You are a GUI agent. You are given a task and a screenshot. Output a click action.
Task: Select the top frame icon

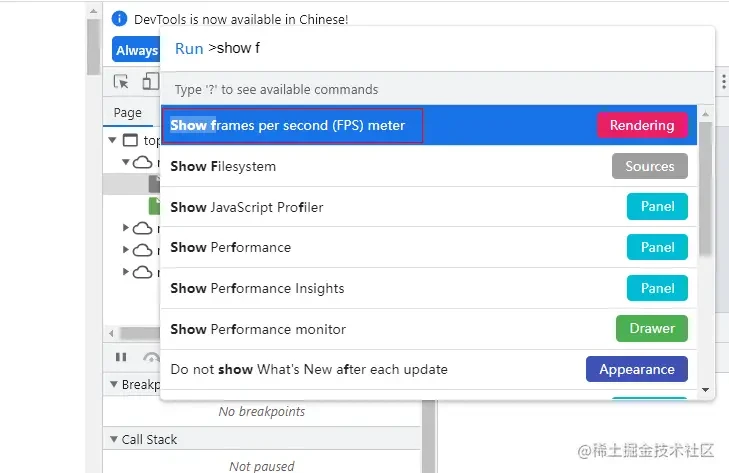pos(130,140)
